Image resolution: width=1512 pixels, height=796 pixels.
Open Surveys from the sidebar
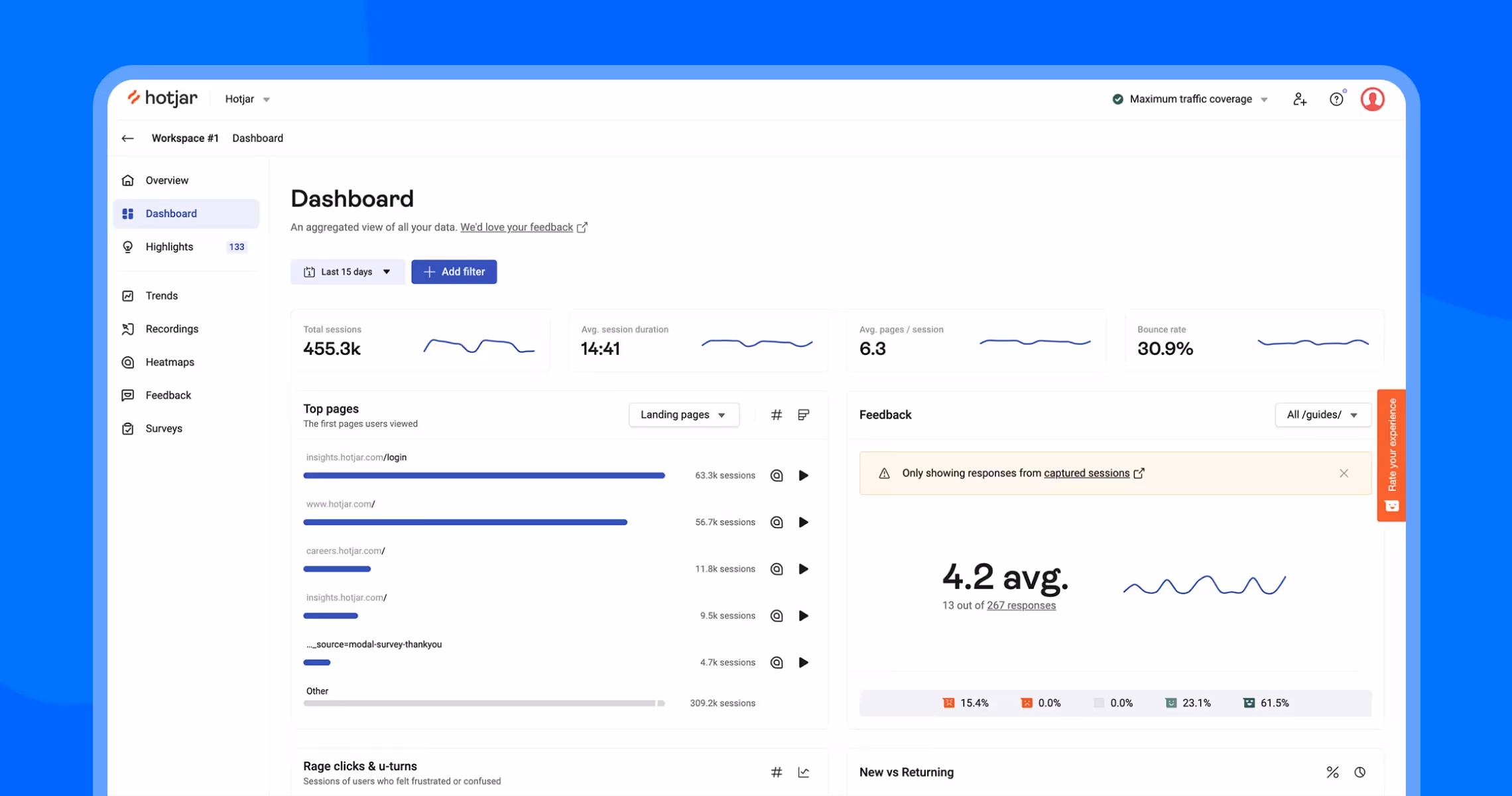tap(163, 428)
